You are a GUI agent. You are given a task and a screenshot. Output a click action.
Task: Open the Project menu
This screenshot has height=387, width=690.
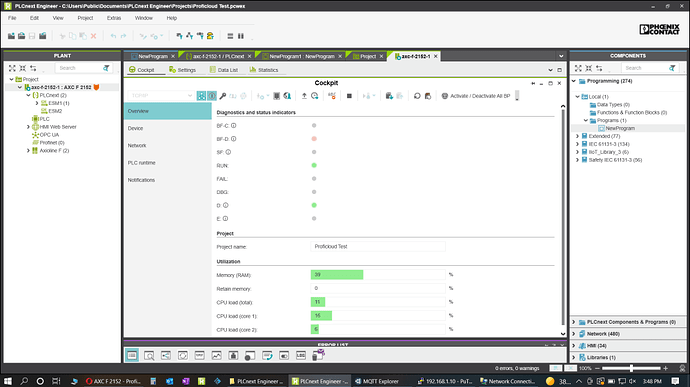point(85,18)
